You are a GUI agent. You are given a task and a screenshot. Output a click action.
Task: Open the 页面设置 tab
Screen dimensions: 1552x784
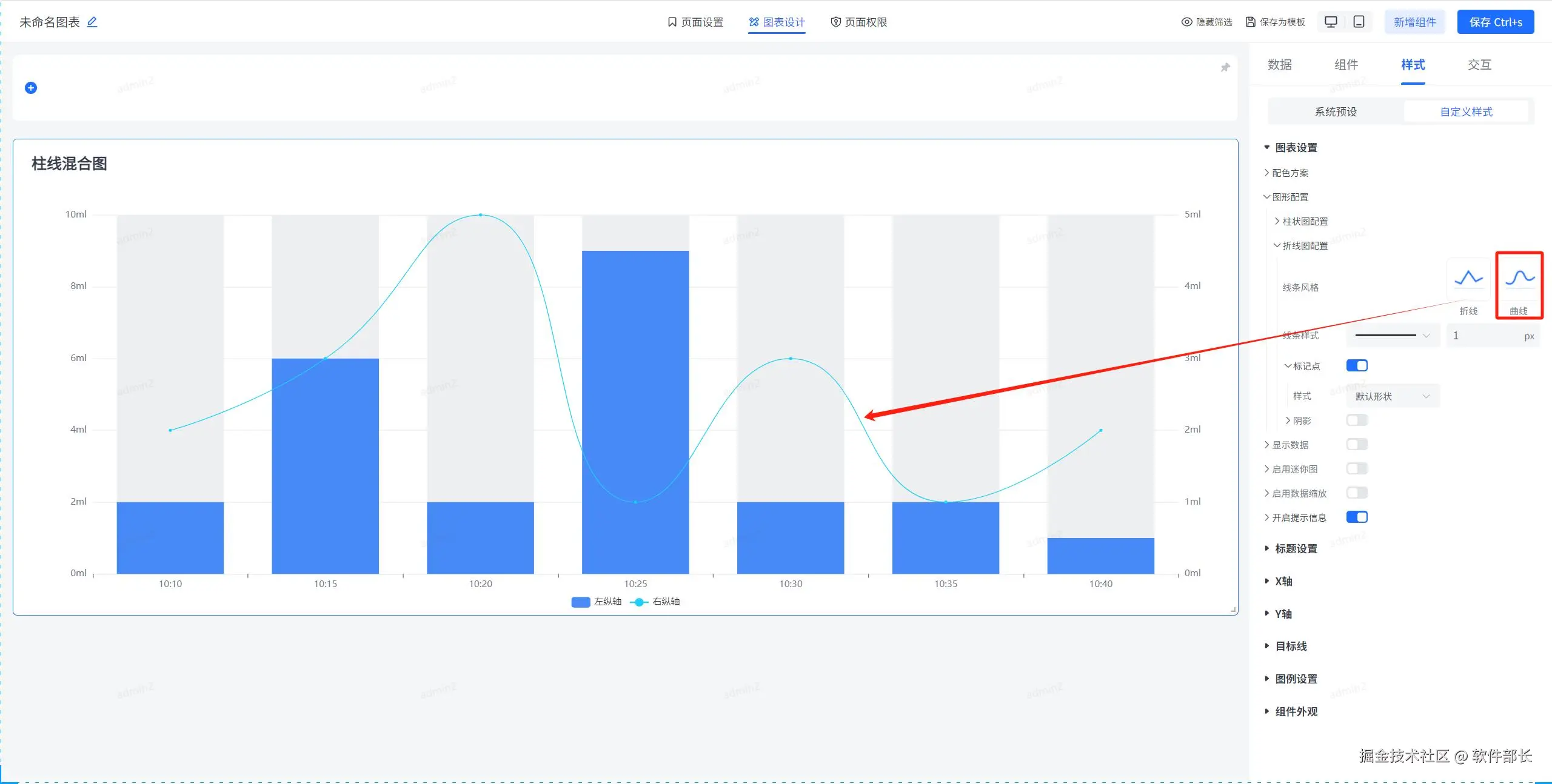click(x=695, y=22)
